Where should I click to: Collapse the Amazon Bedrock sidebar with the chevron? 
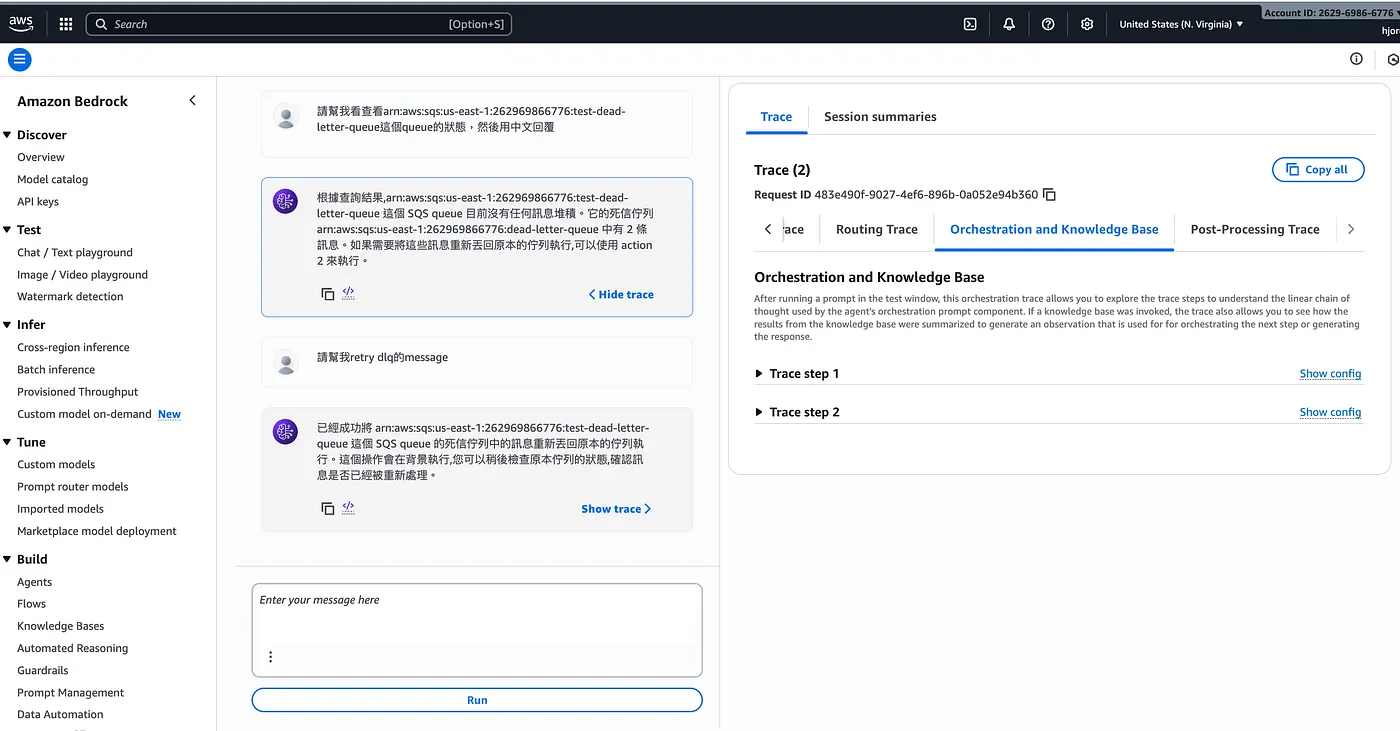point(193,101)
